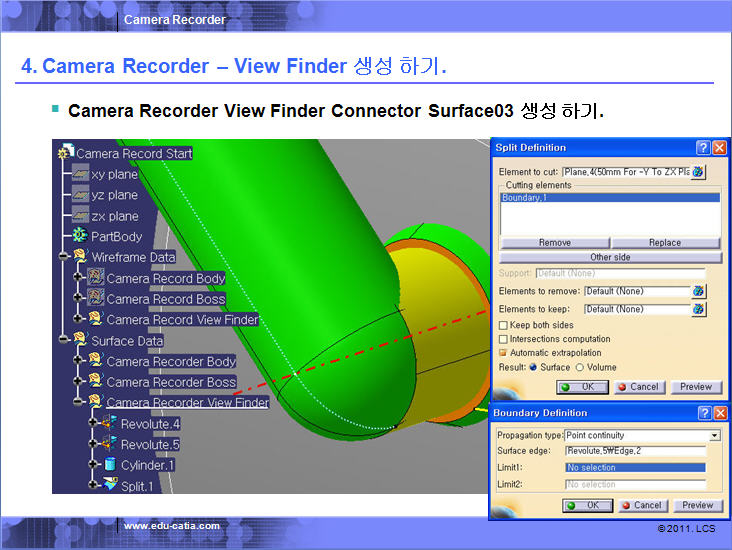Toggle Intersections computation checkbox
The width and height of the screenshot is (732, 550).
pyautogui.click(x=503, y=339)
